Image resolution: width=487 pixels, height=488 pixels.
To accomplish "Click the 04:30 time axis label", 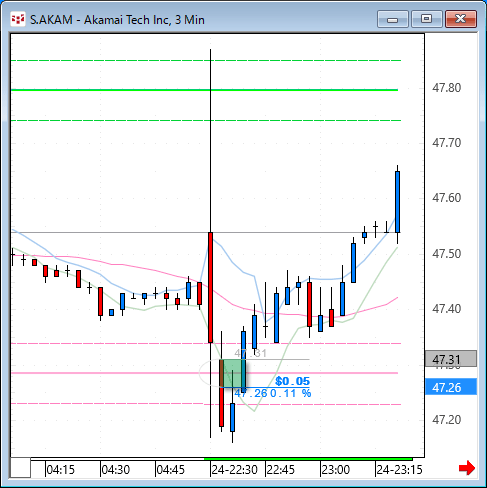I will pos(115,470).
